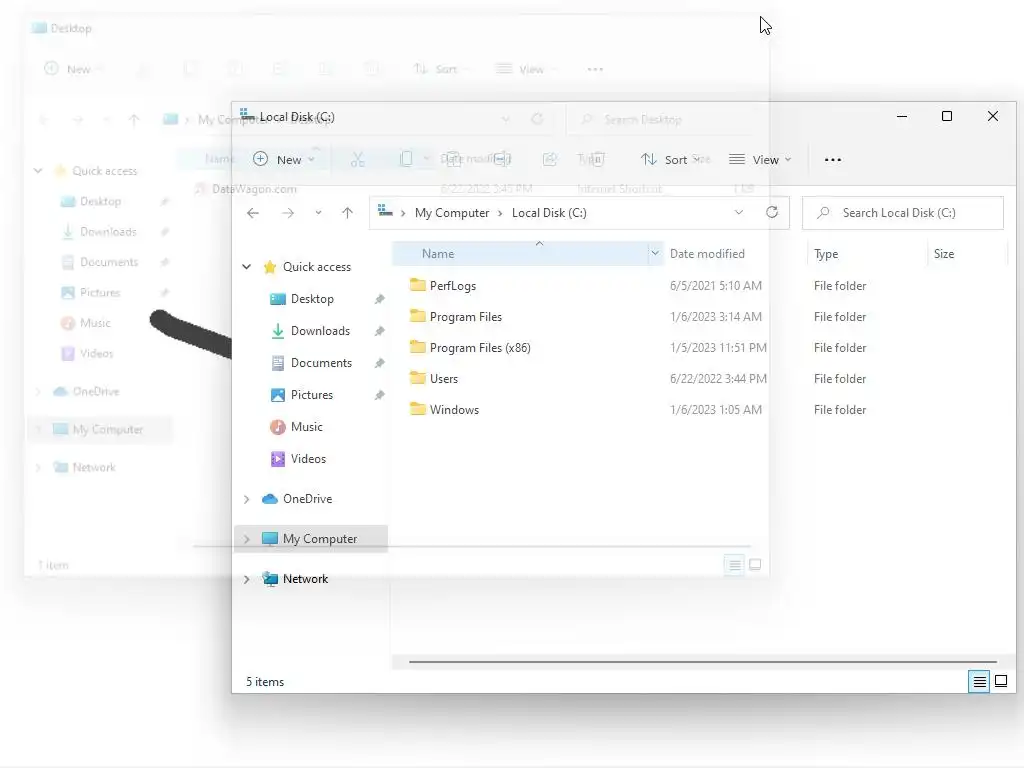Maximize the Local Disk (C:) window

947,116
